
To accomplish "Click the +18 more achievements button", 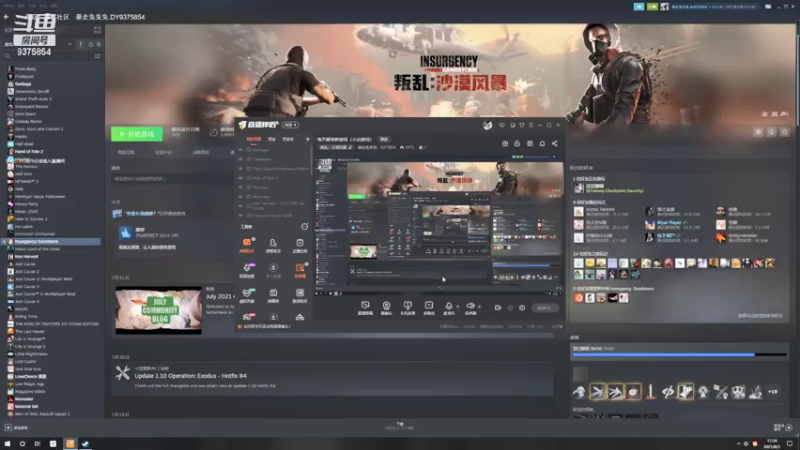I will [x=773, y=392].
